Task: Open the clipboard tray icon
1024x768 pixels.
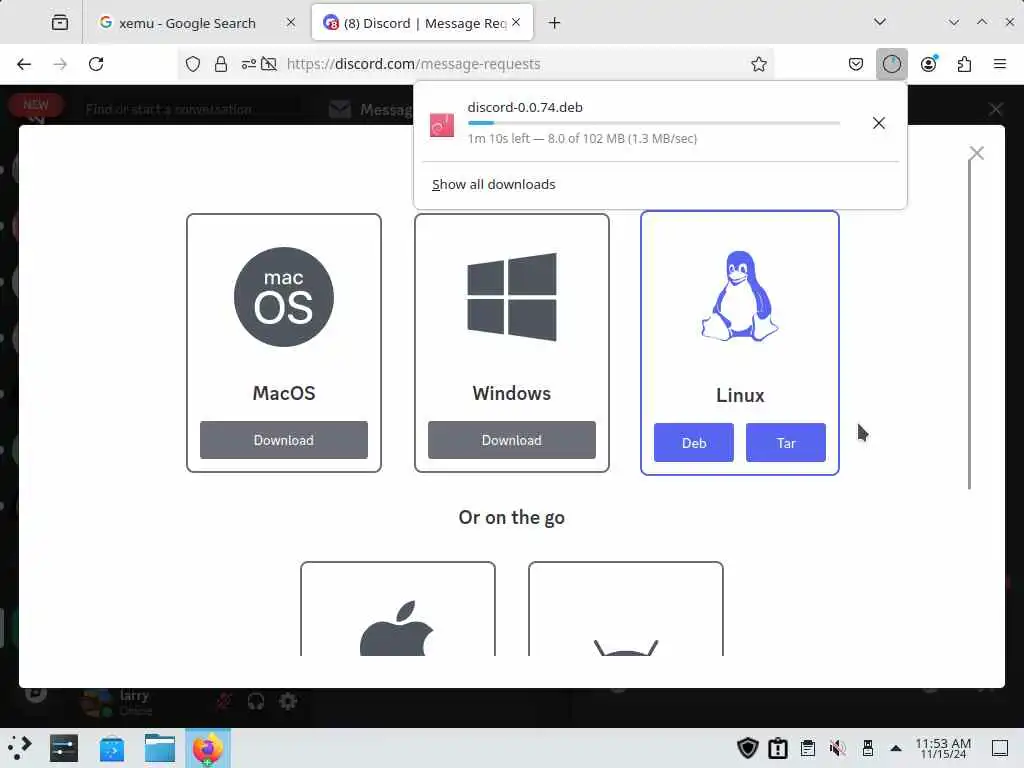Action: tap(808, 748)
